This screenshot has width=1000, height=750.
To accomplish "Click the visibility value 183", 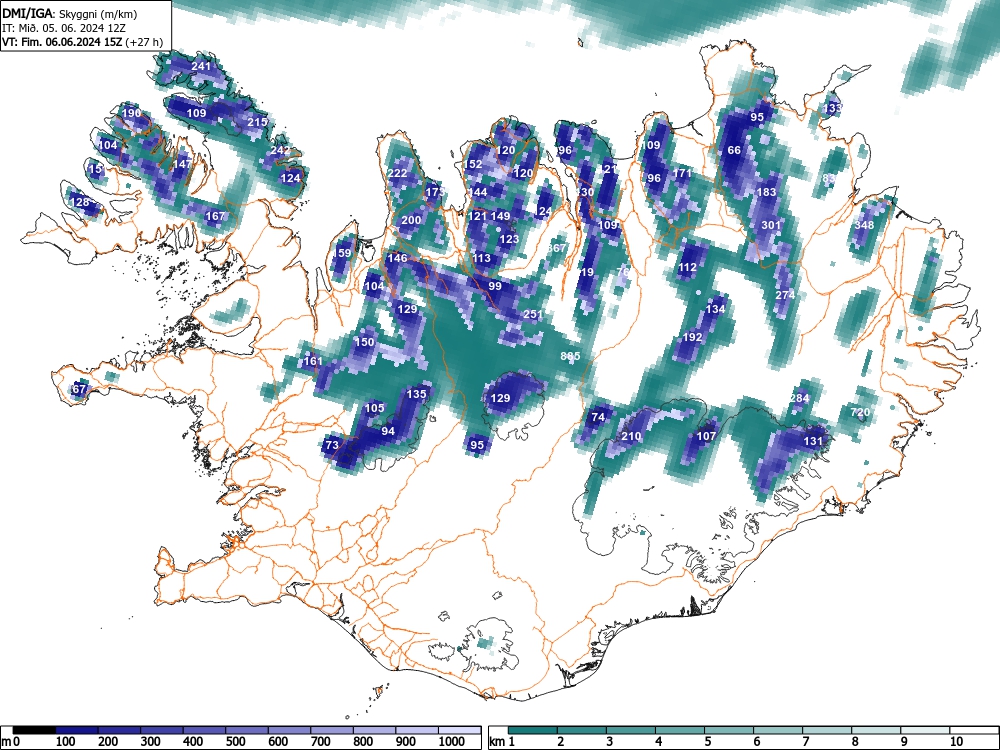I will 766,191.
